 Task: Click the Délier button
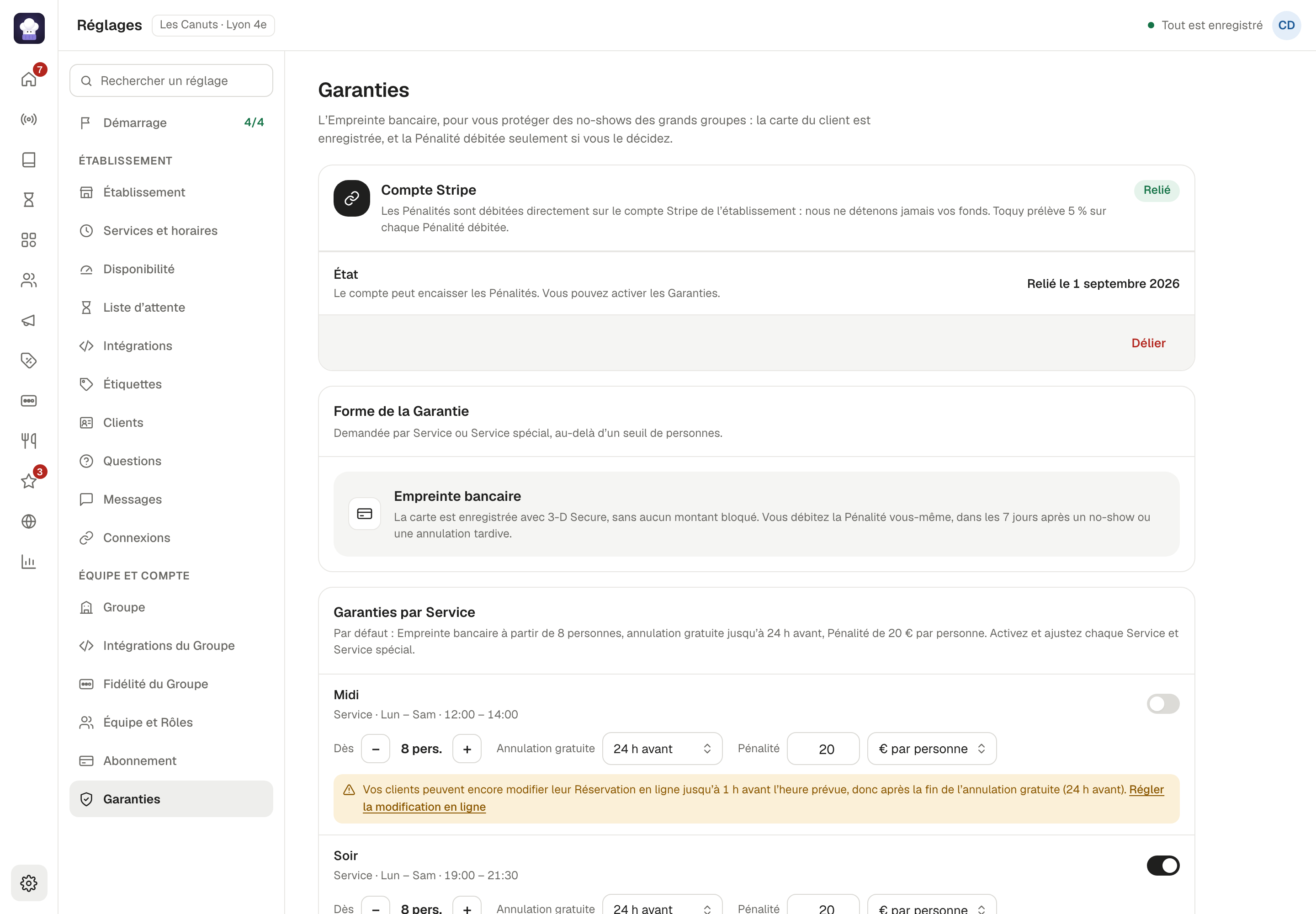(x=1148, y=343)
